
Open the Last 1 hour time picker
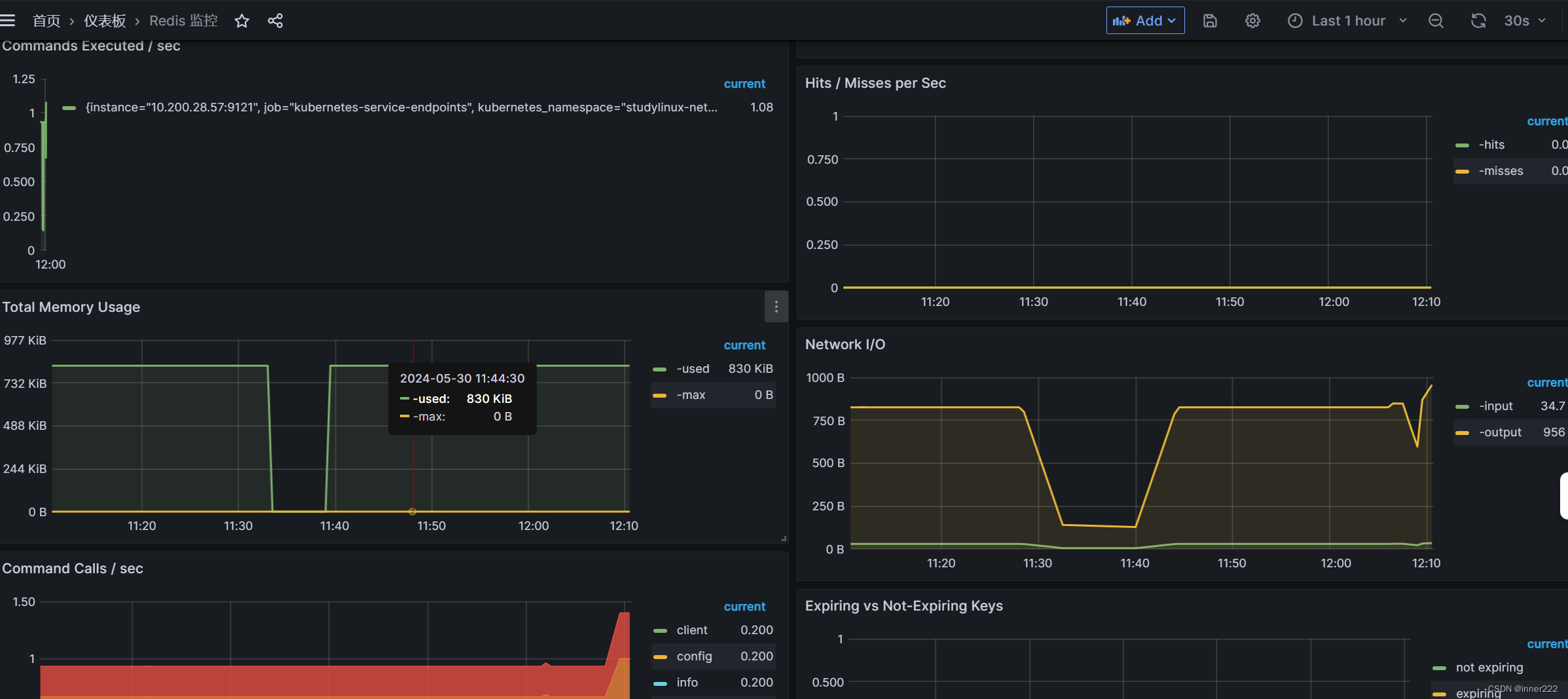click(1347, 21)
